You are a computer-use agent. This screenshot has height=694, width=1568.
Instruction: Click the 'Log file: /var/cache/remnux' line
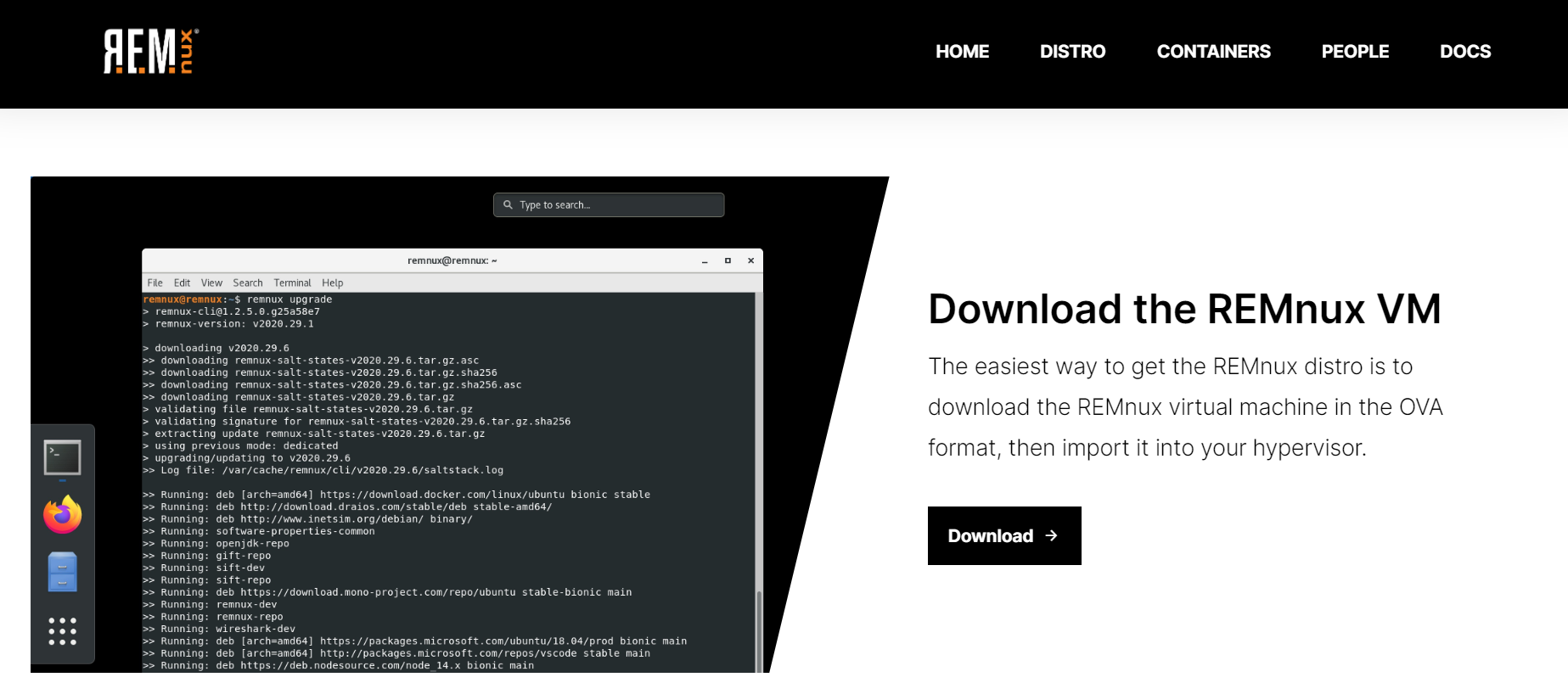[x=323, y=470]
